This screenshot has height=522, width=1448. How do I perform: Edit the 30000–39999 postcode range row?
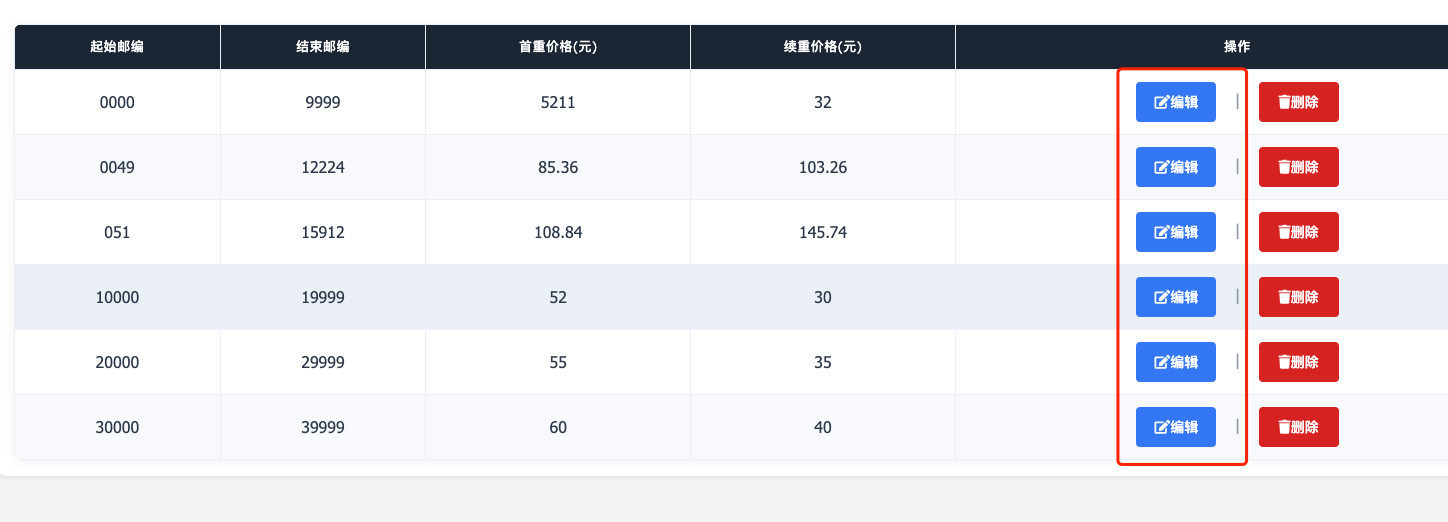[1175, 427]
